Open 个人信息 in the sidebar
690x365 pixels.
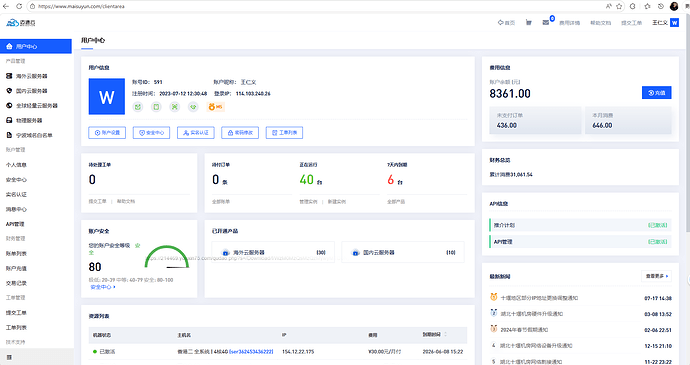click(16, 165)
